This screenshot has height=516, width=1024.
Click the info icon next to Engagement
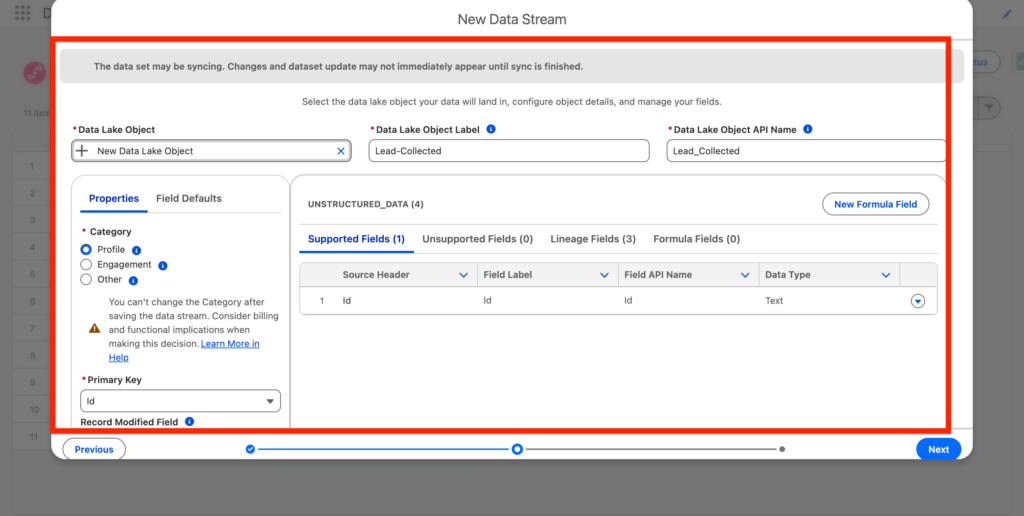162,265
